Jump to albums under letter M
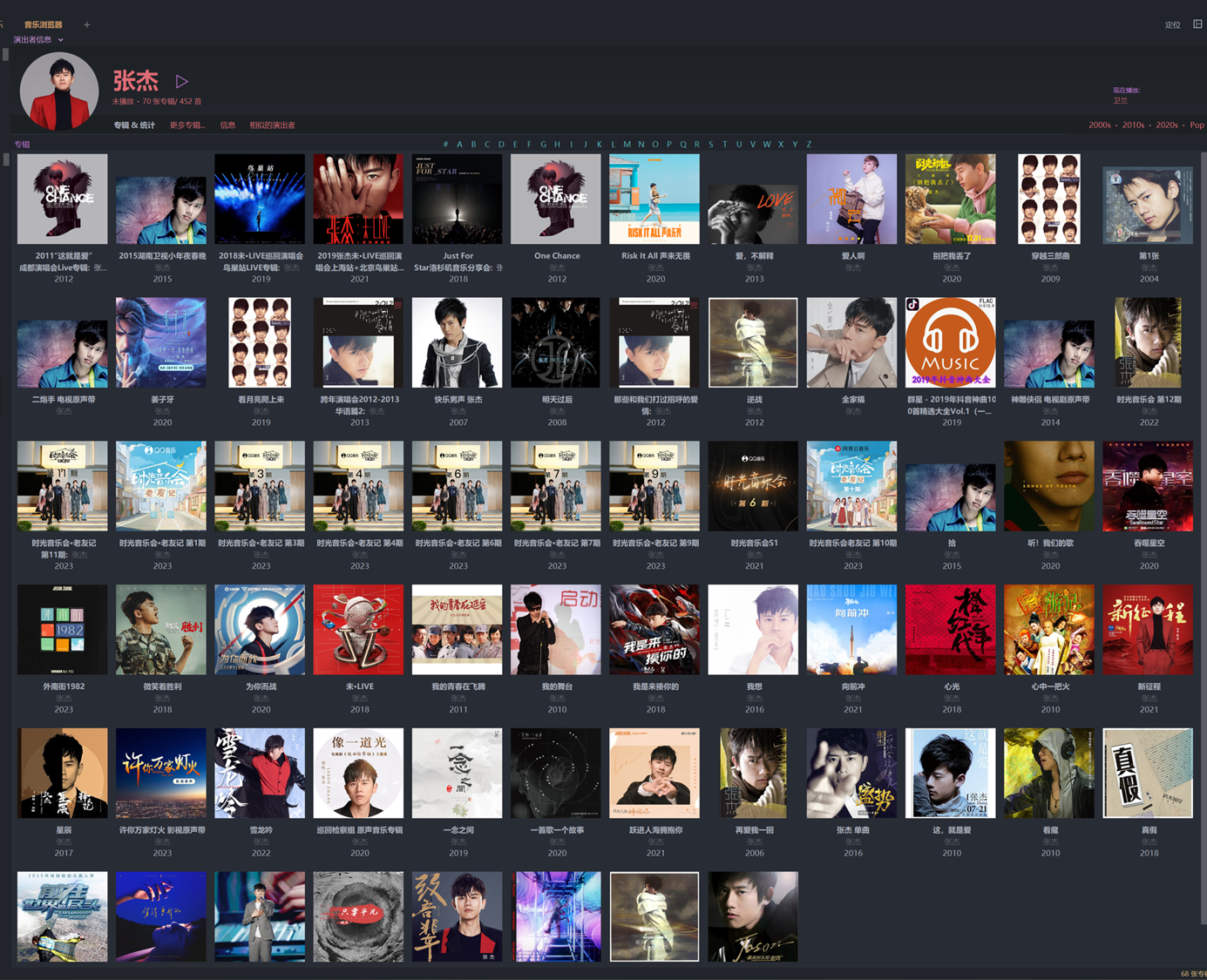1207x980 pixels. coord(627,145)
